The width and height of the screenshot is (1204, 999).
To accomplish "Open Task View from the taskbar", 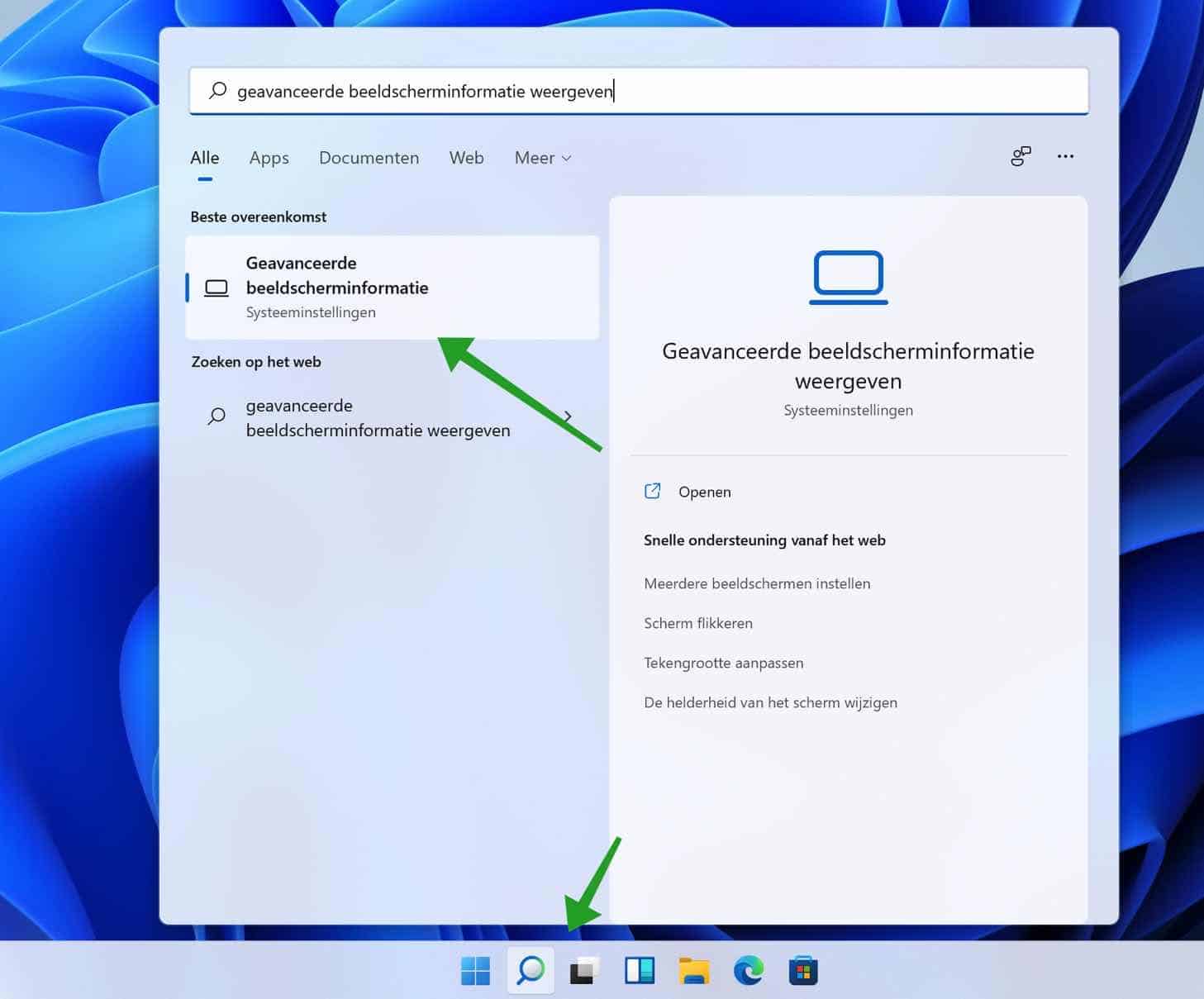I will coord(584,971).
